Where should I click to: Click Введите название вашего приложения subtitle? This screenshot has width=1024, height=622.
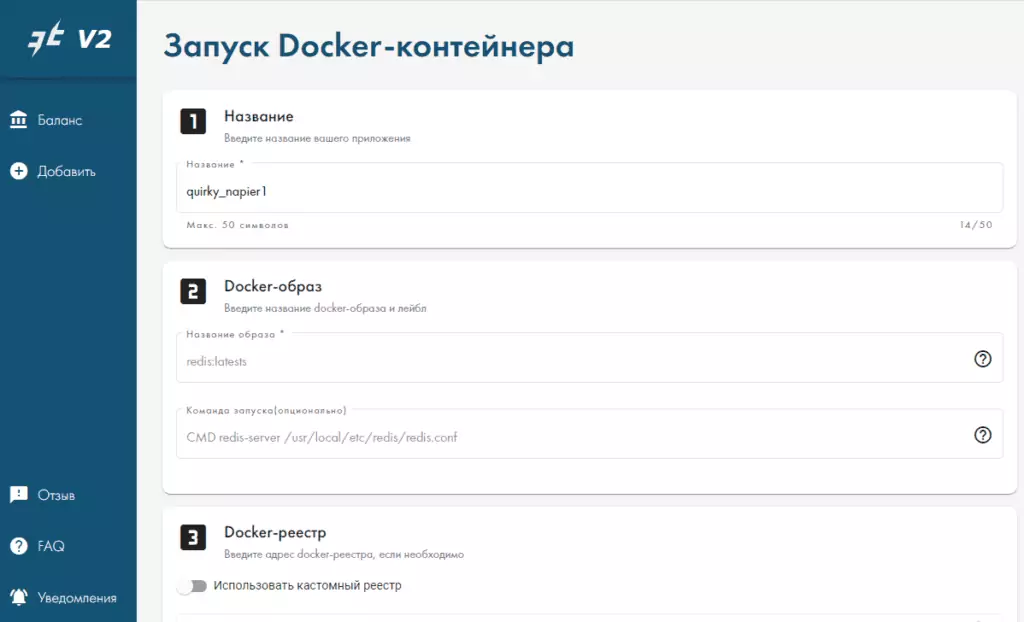click(x=317, y=139)
